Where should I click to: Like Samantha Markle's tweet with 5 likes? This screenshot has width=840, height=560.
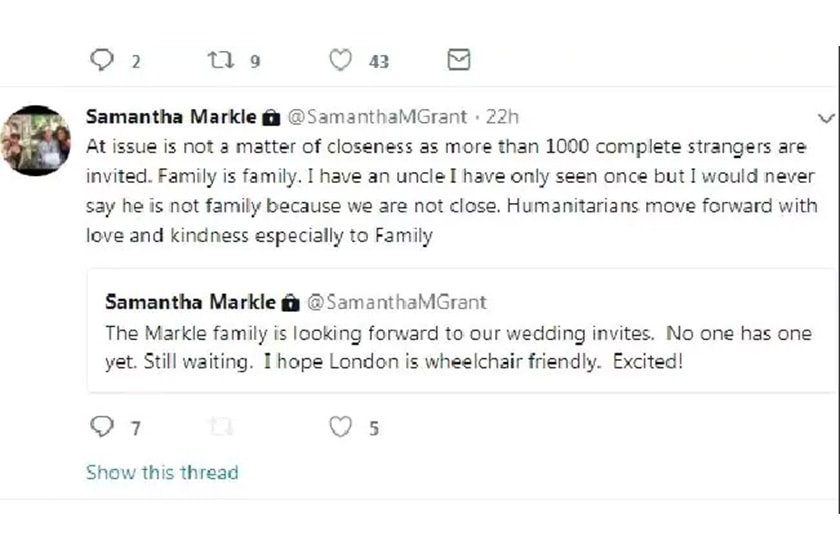[x=341, y=428]
